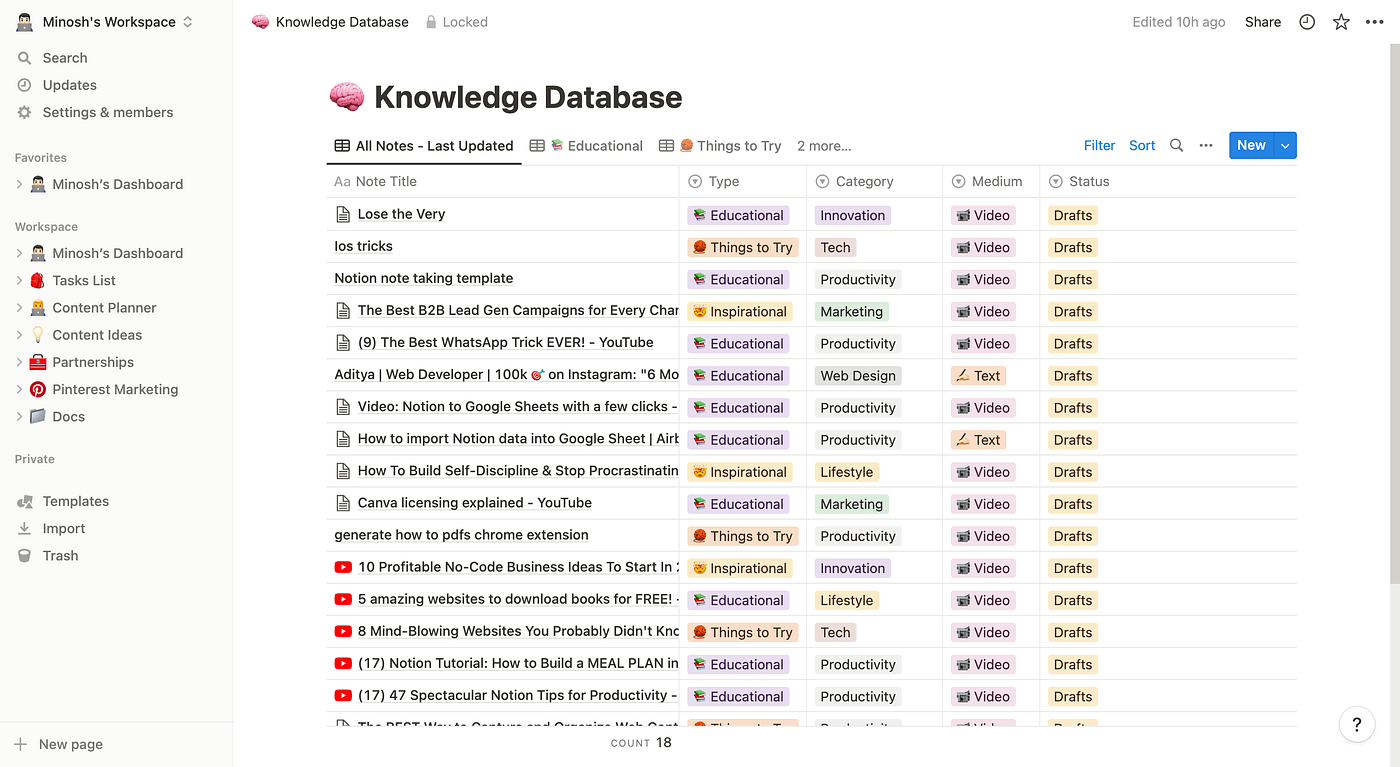Expand Minosh's Dashboard under Favorites
1400x767 pixels.
pos(19,184)
